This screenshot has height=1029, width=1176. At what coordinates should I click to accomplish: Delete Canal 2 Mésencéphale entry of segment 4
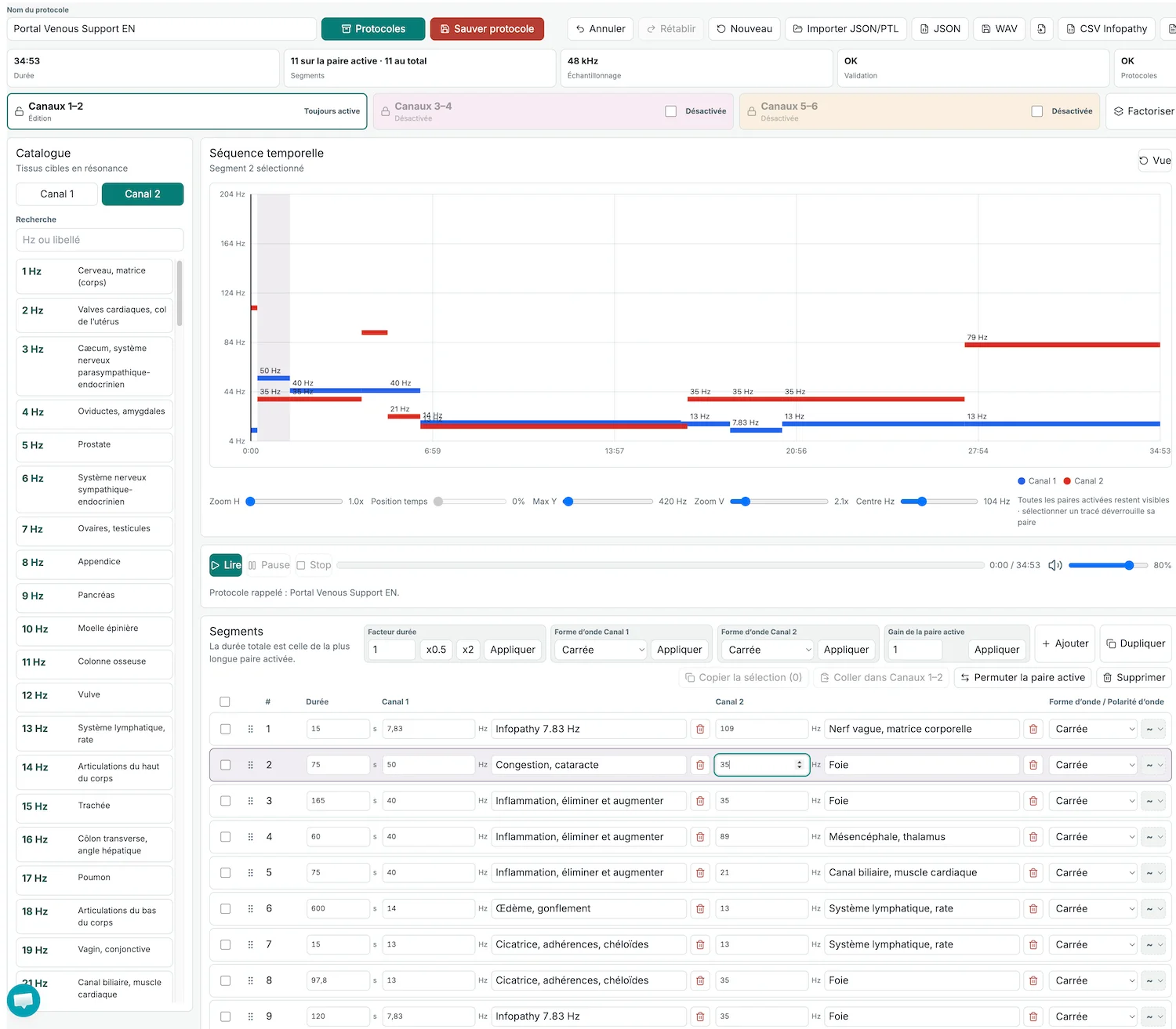(1033, 837)
